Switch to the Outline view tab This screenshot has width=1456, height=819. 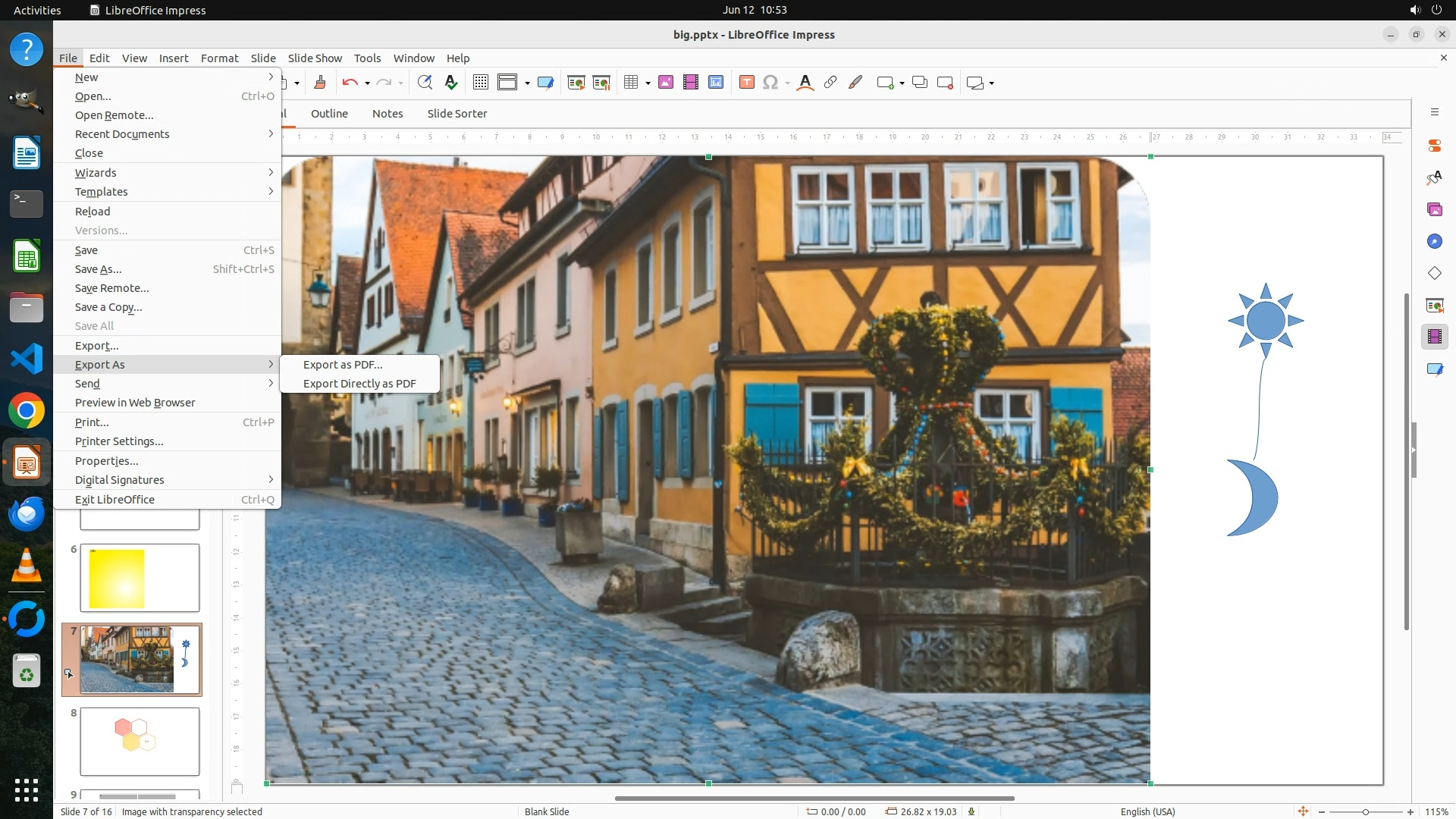coord(329,114)
